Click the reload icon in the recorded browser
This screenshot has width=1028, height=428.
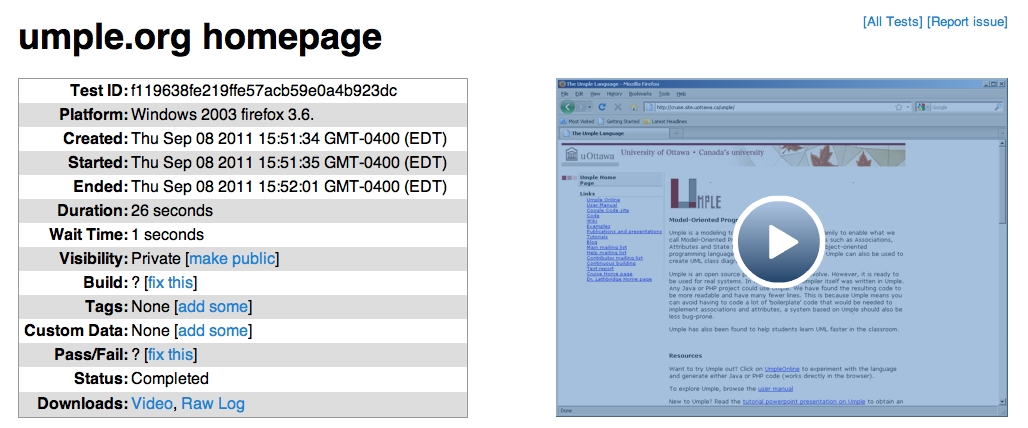point(602,106)
